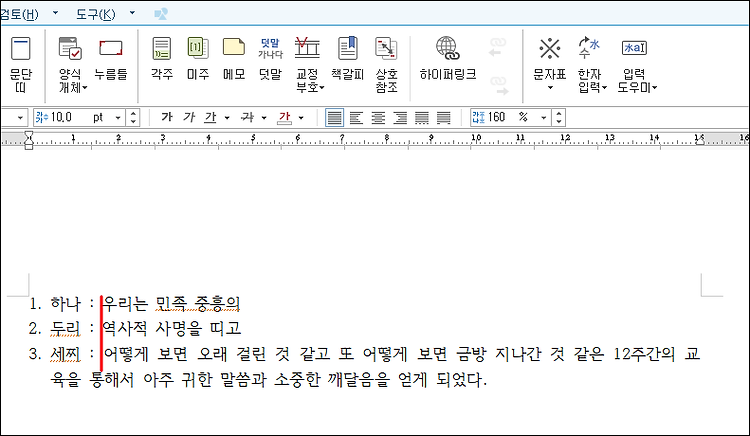Expand the 입력 도우미 dropdown arrow
The width and height of the screenshot is (750, 436).
point(654,87)
